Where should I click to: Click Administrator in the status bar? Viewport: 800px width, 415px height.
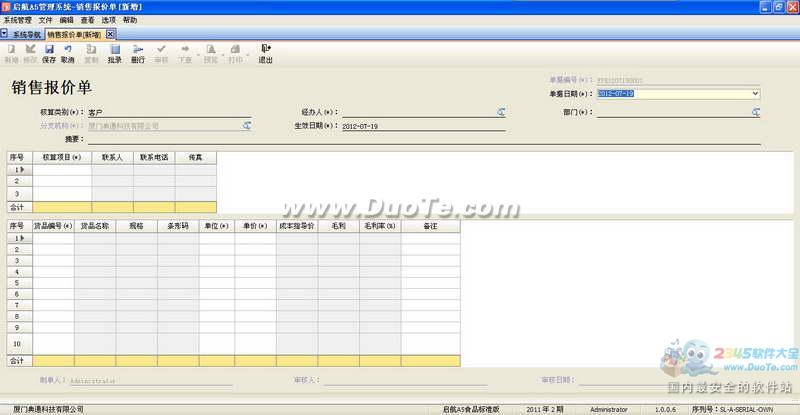[x=609, y=409]
